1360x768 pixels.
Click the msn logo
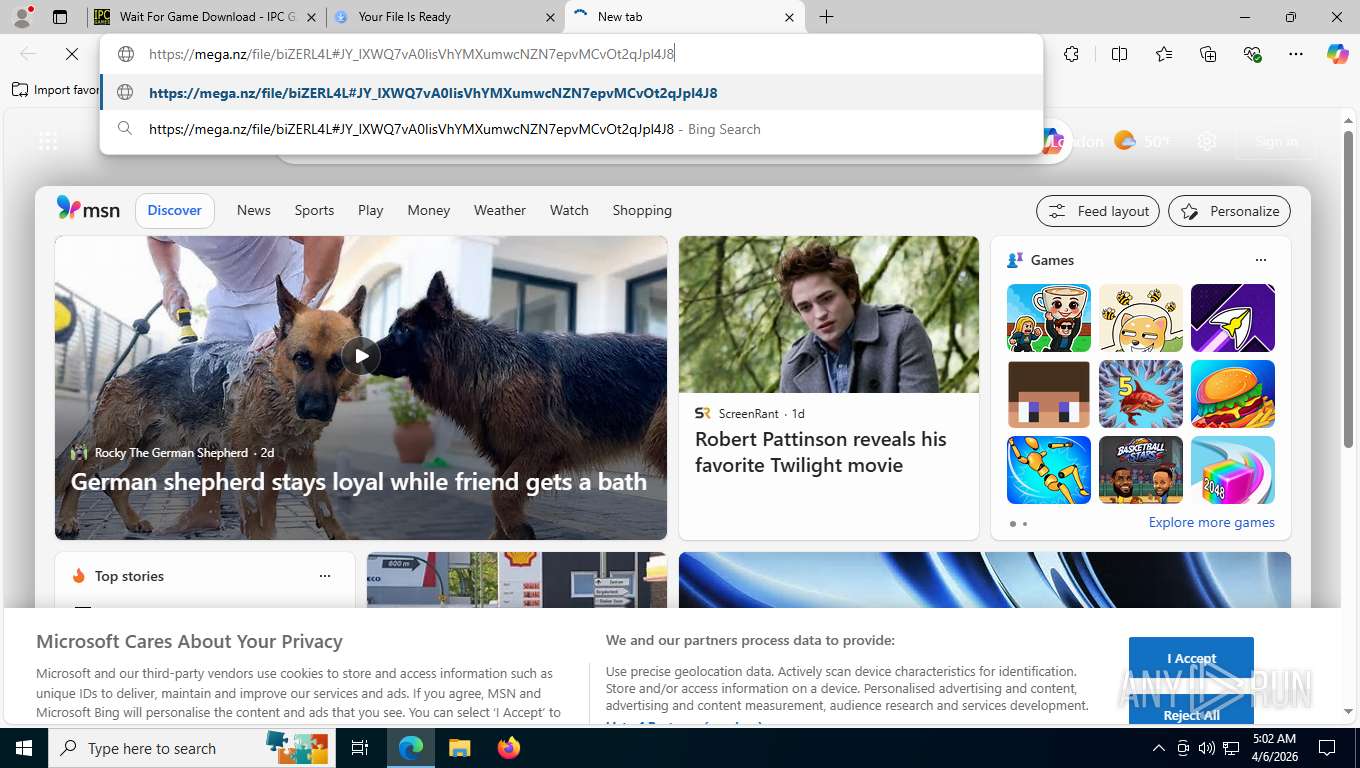click(x=88, y=209)
